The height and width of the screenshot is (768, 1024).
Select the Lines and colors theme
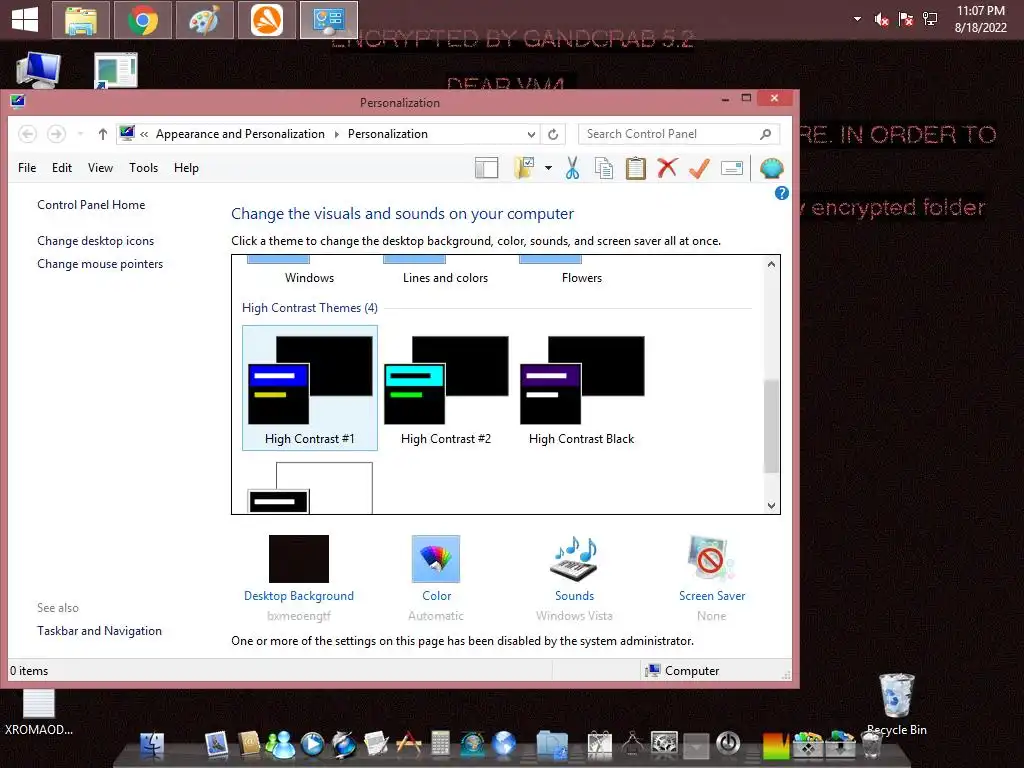click(x=445, y=278)
